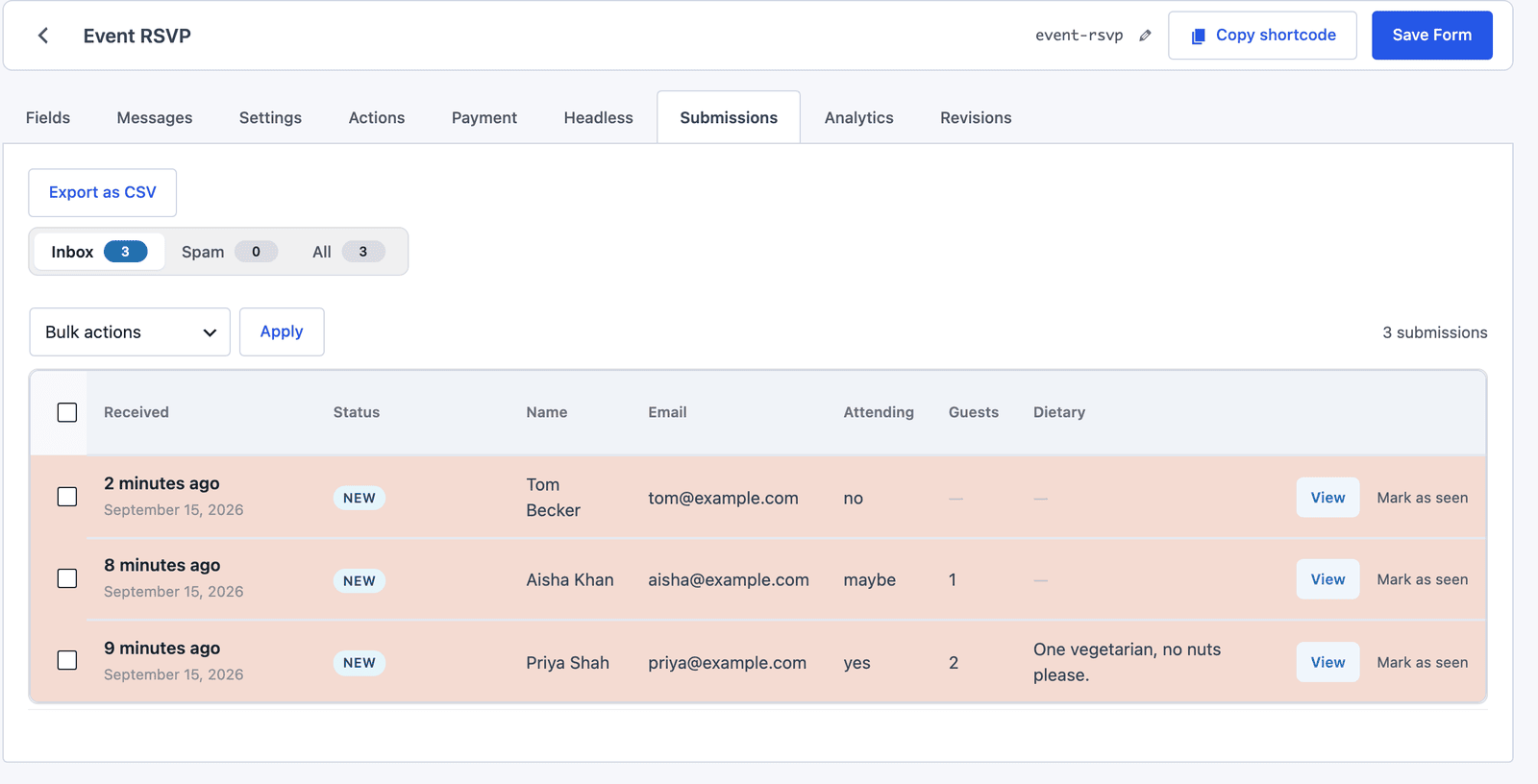The image size is (1538, 784).
Task: Click '8 minutes ago' timestamp
Action: (x=161, y=565)
